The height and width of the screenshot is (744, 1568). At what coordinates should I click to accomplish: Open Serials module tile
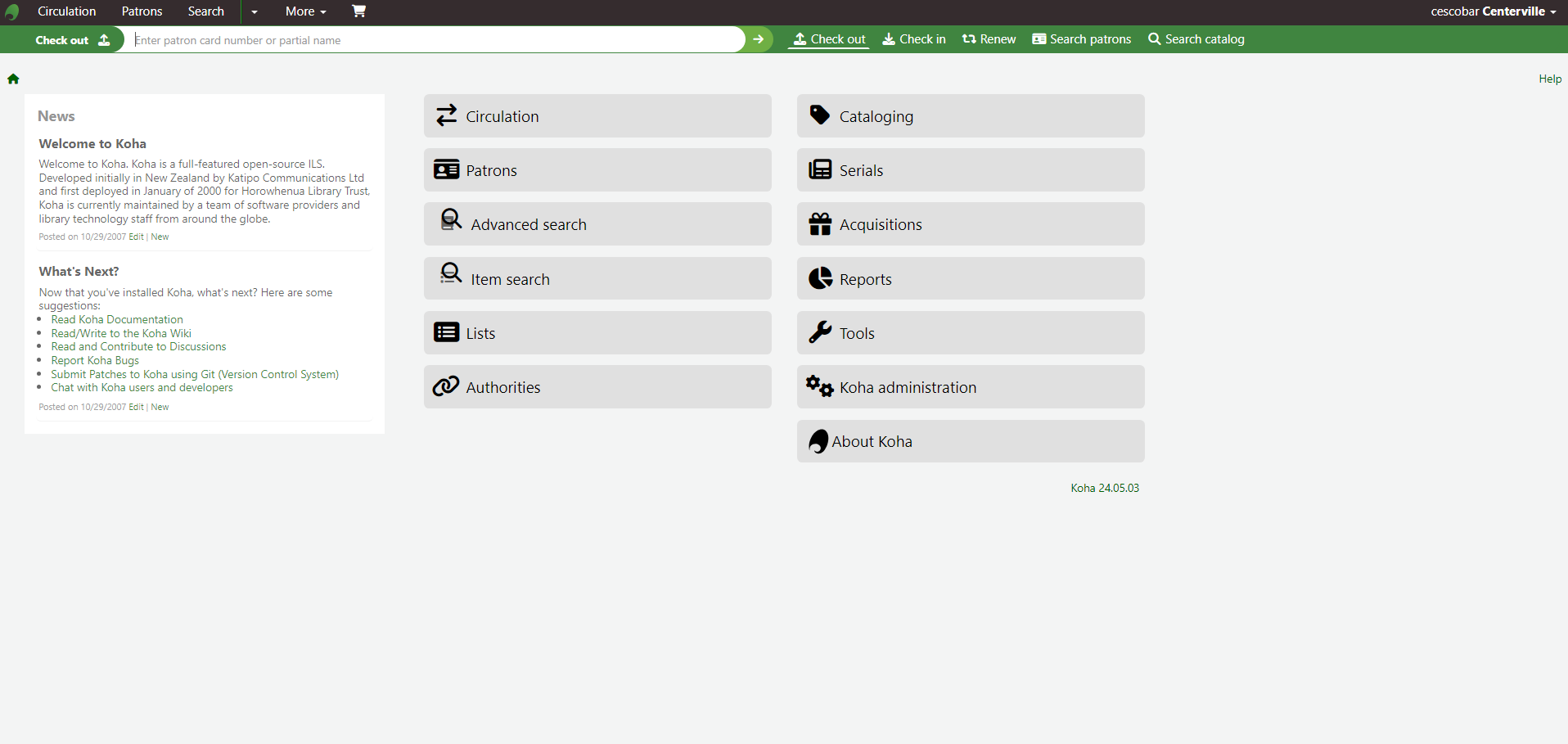coord(971,170)
